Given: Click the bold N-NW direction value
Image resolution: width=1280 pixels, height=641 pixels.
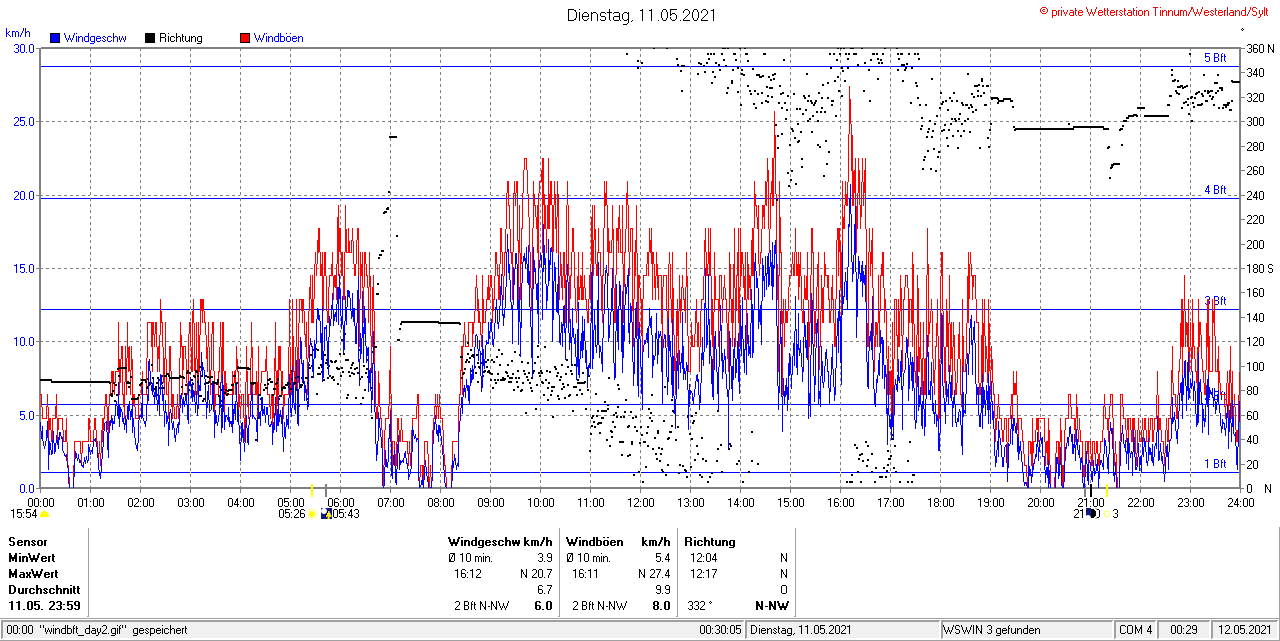Looking at the screenshot, I should point(771,606).
